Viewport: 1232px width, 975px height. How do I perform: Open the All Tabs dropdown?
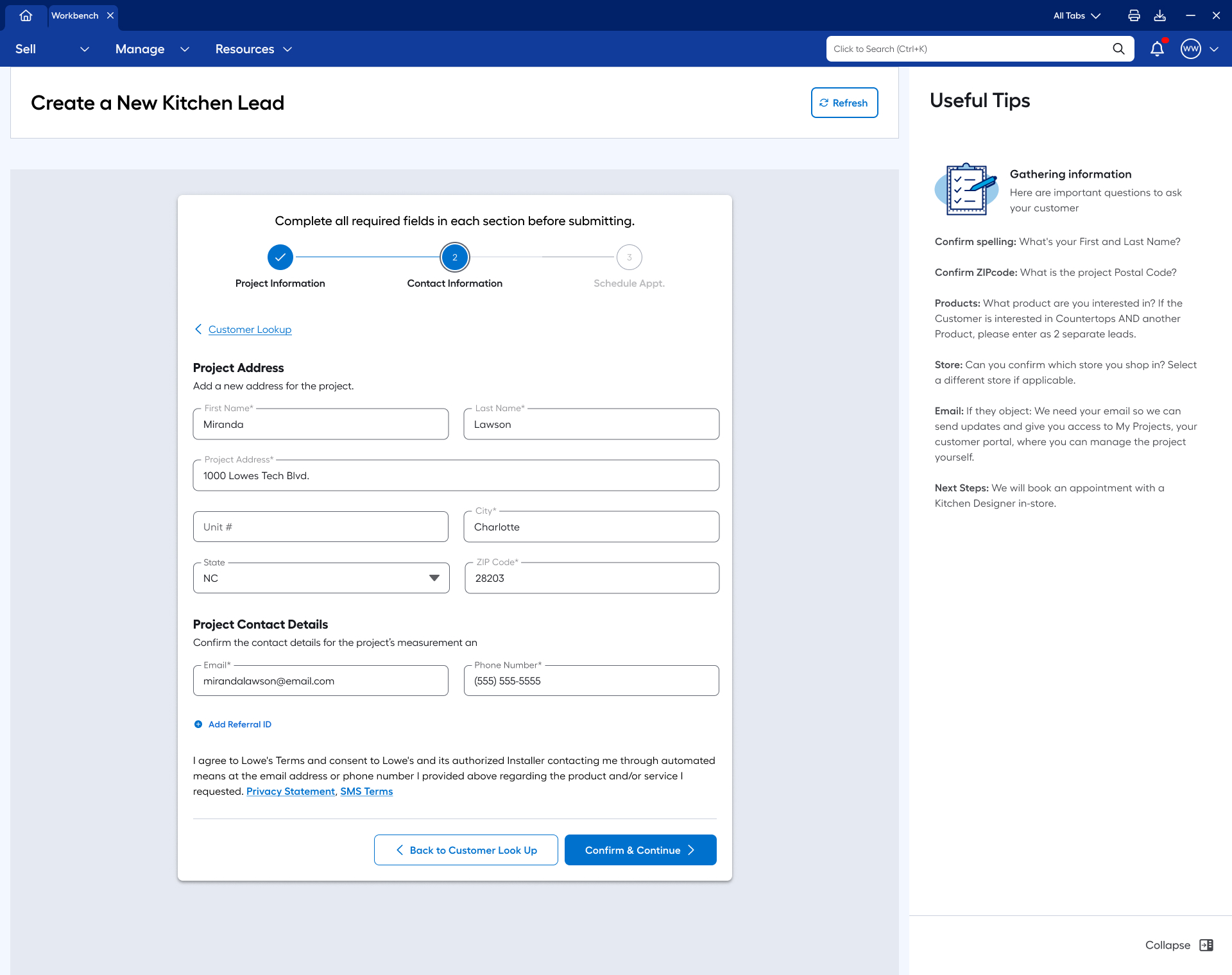pyautogui.click(x=1077, y=15)
